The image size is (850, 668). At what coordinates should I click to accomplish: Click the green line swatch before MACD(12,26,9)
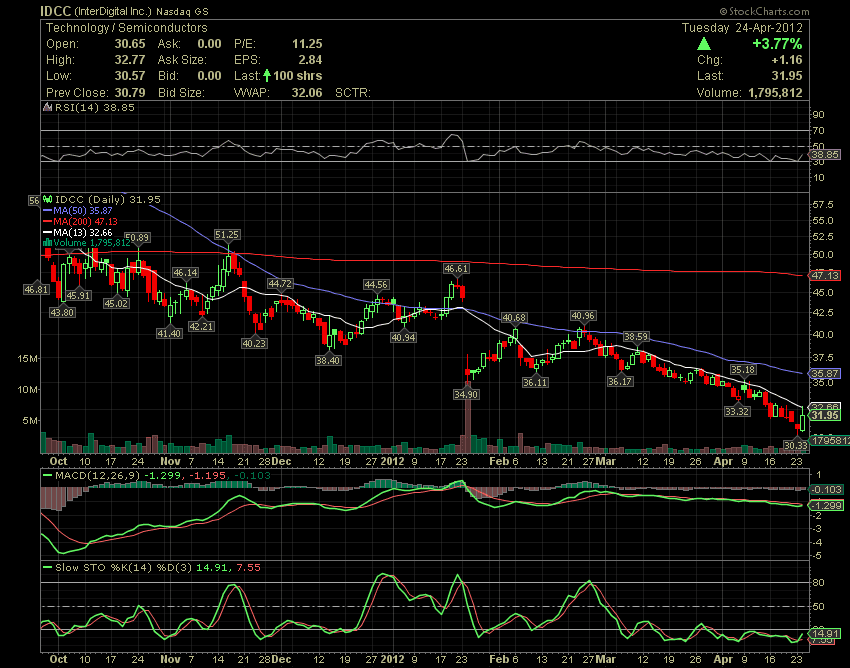tap(48, 476)
